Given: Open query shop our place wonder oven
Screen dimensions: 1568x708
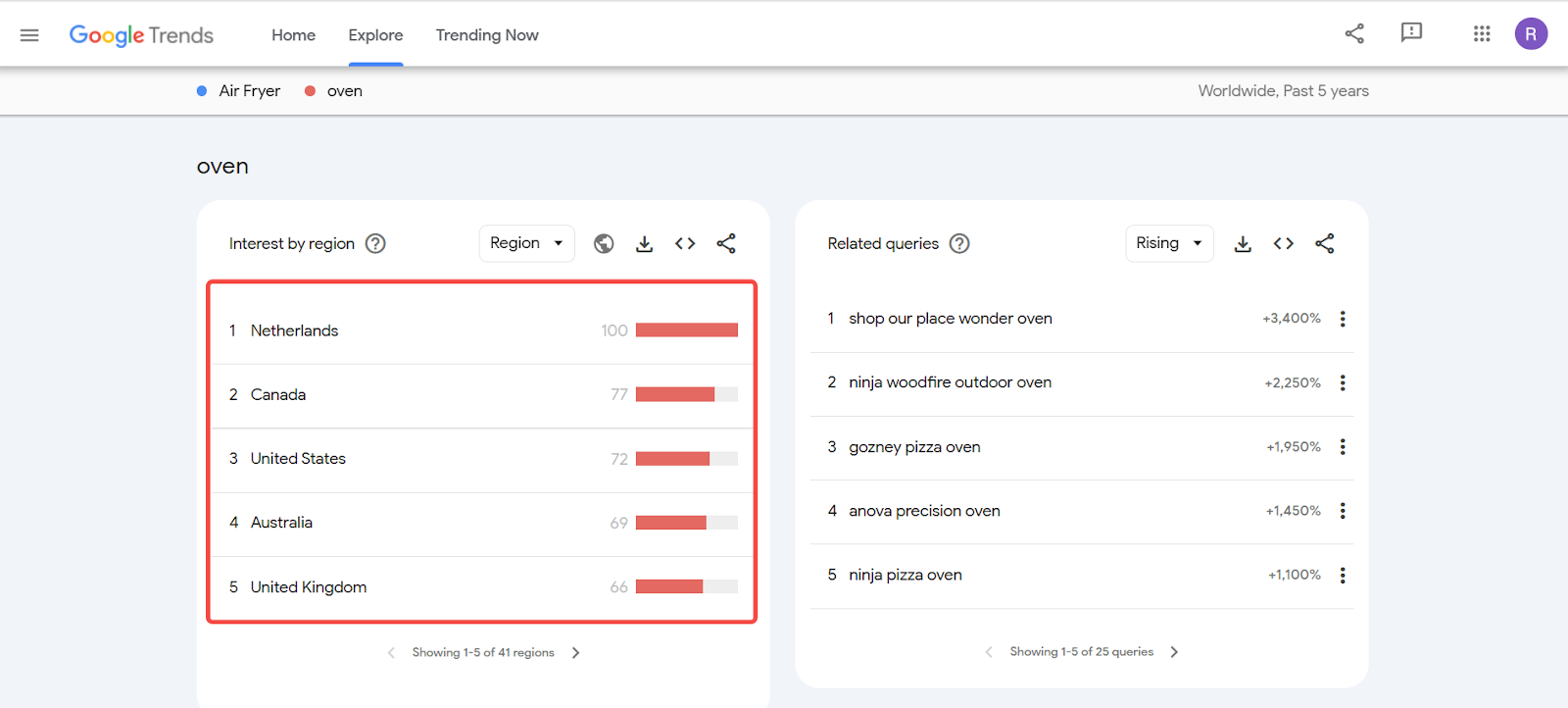Looking at the screenshot, I should click(x=950, y=319).
